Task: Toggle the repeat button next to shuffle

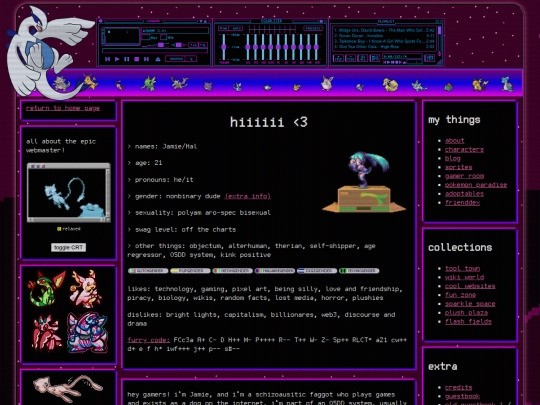Action: pyautogui.click(x=192, y=59)
